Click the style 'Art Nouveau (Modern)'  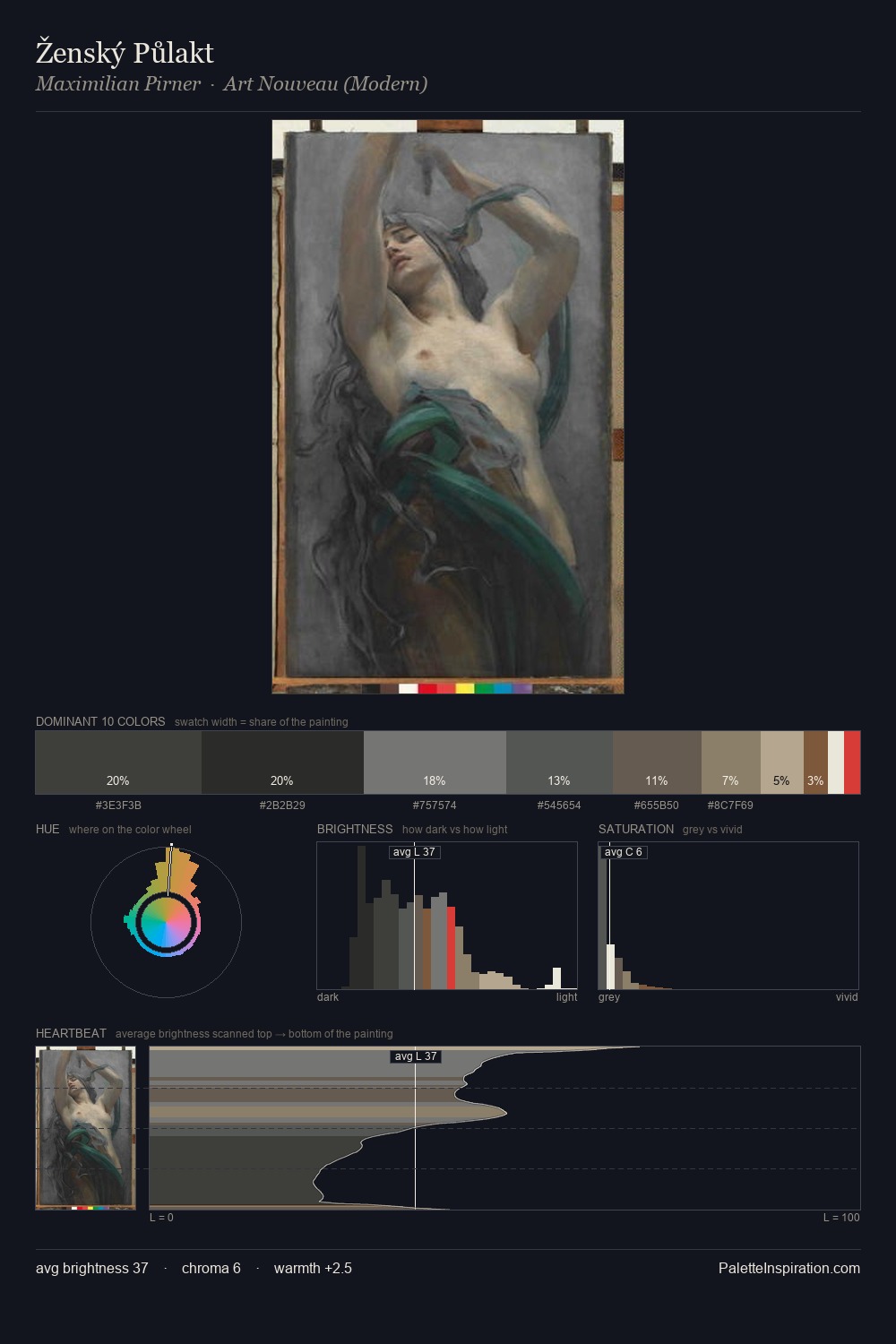click(x=325, y=83)
